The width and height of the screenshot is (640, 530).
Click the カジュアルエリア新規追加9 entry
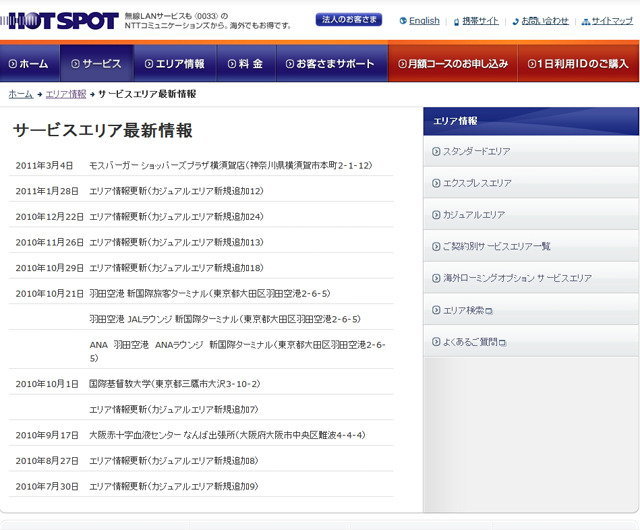[174, 487]
